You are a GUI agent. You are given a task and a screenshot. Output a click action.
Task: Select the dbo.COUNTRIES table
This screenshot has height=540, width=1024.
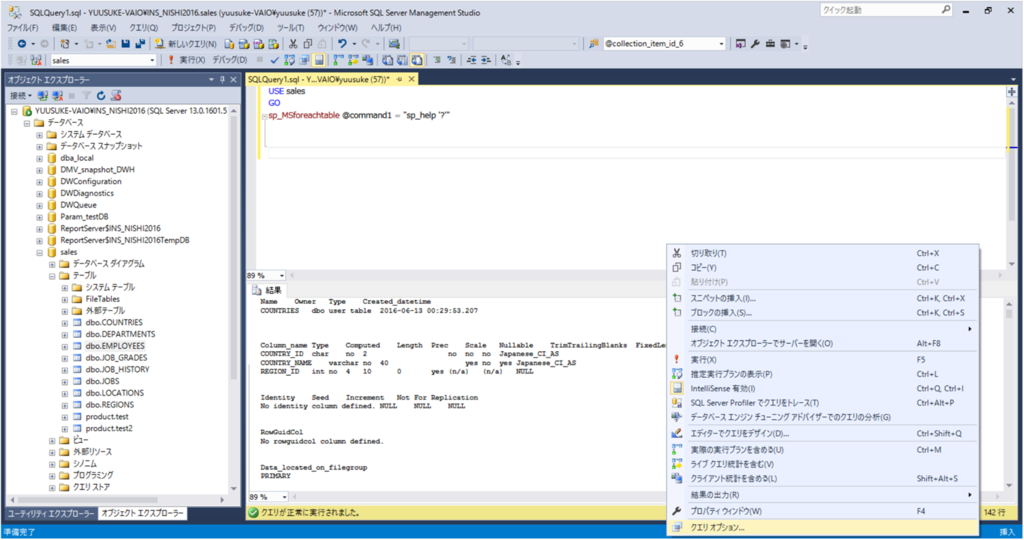pyautogui.click(x=114, y=323)
